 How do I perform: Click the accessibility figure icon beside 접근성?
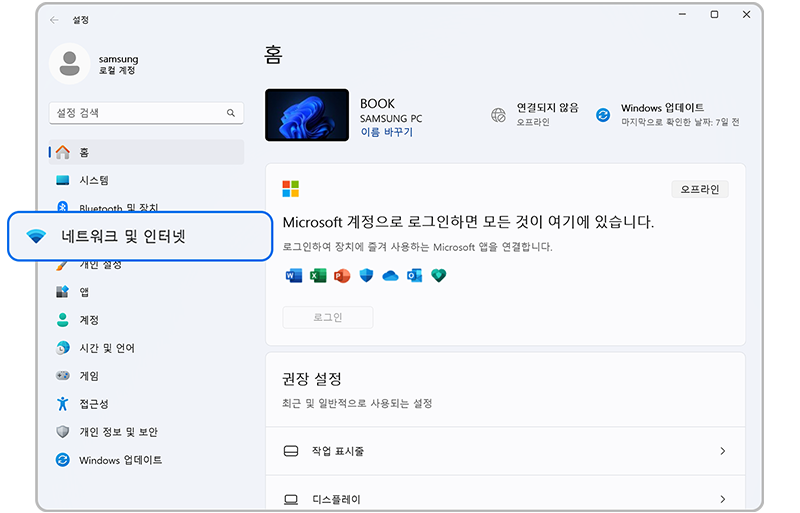click(63, 404)
